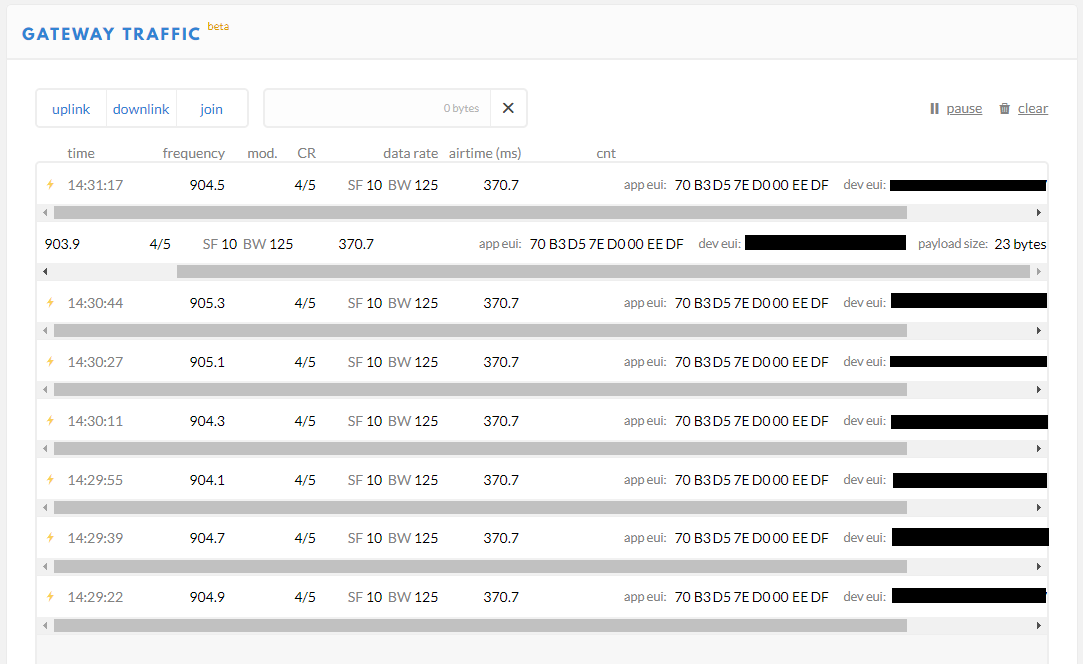Click right scroll arrow under 14:29:39 row
Screen dimensions: 1083x664
[1039, 567]
